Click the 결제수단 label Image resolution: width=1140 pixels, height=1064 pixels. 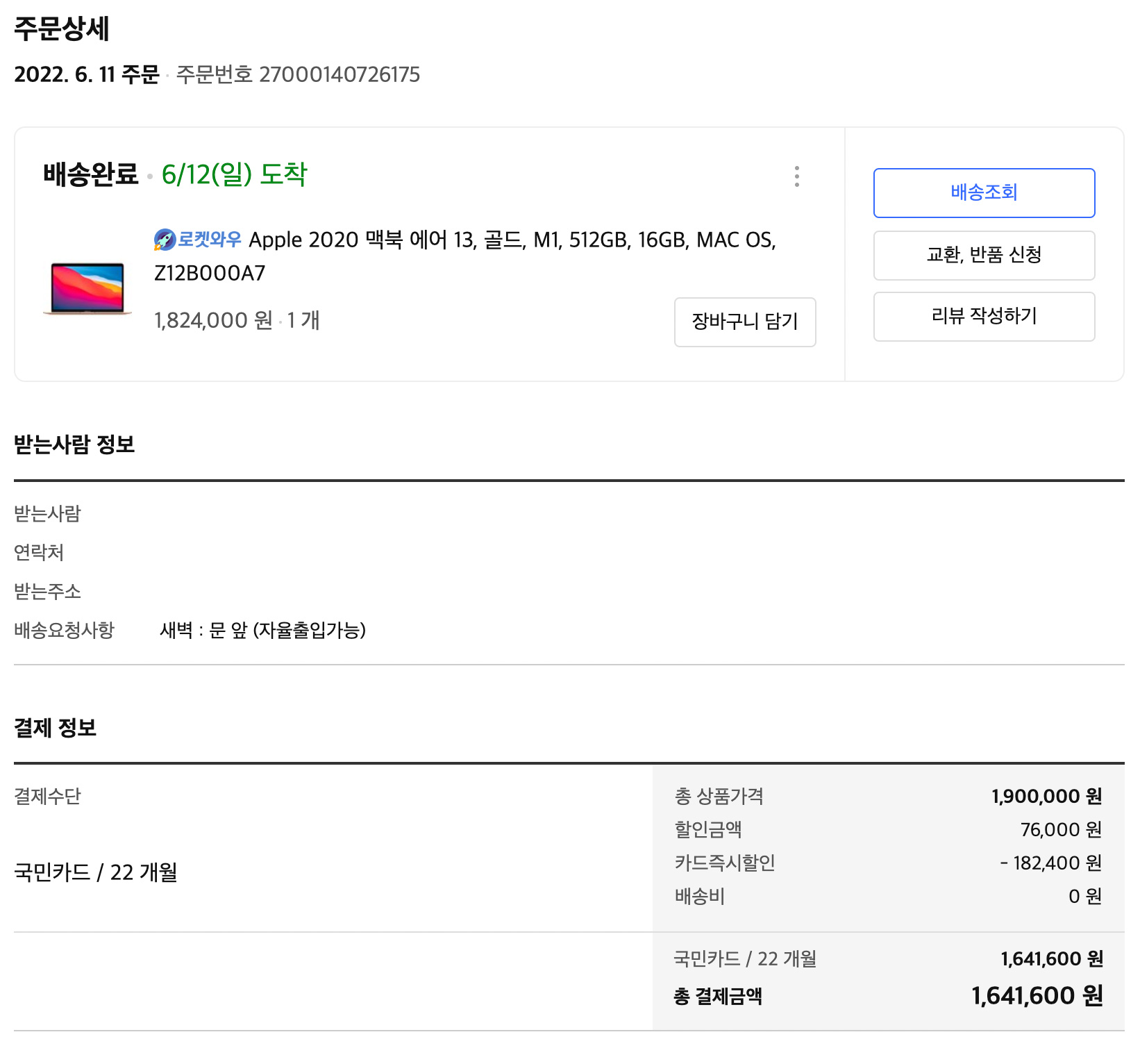click(47, 796)
